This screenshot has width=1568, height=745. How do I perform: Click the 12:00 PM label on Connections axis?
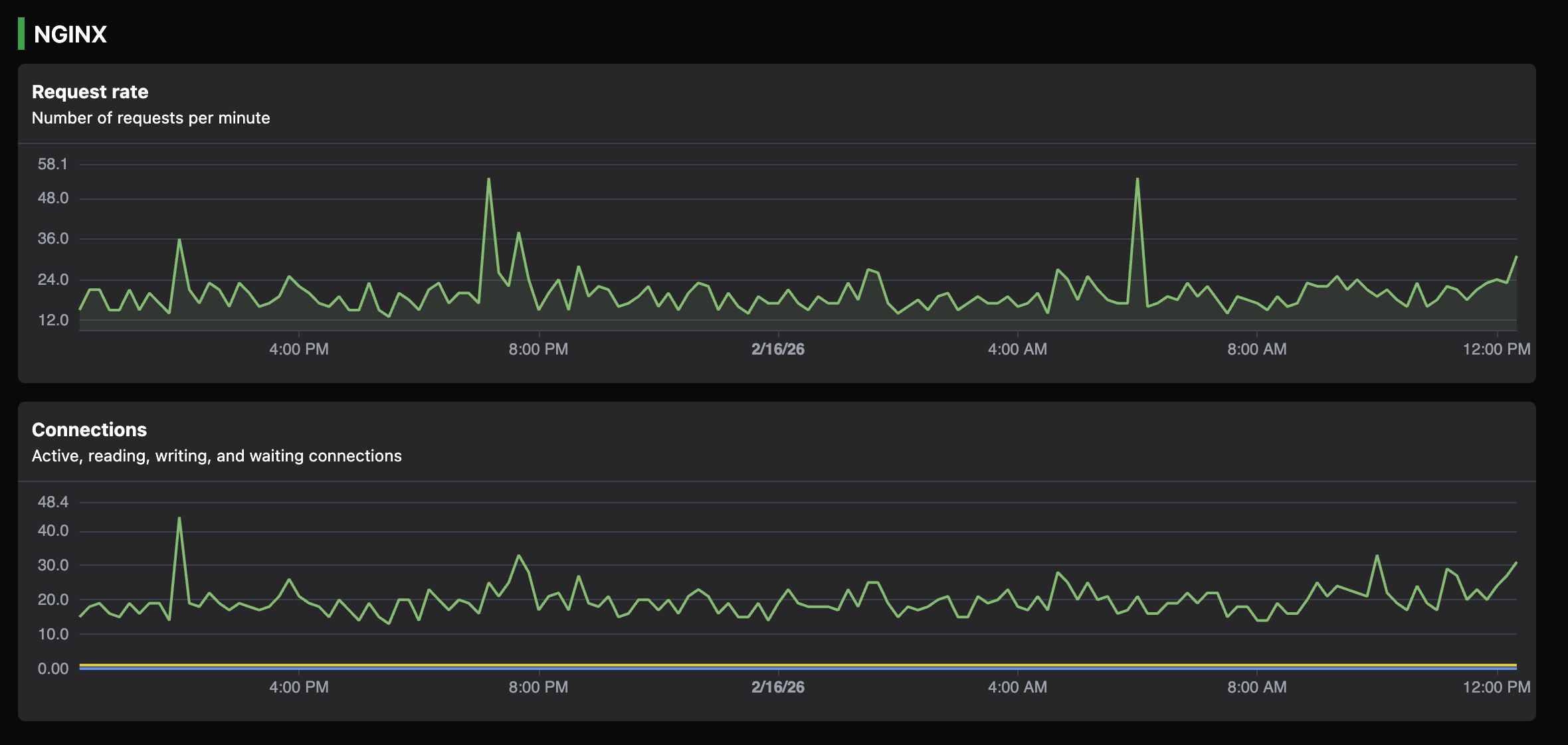point(1496,687)
